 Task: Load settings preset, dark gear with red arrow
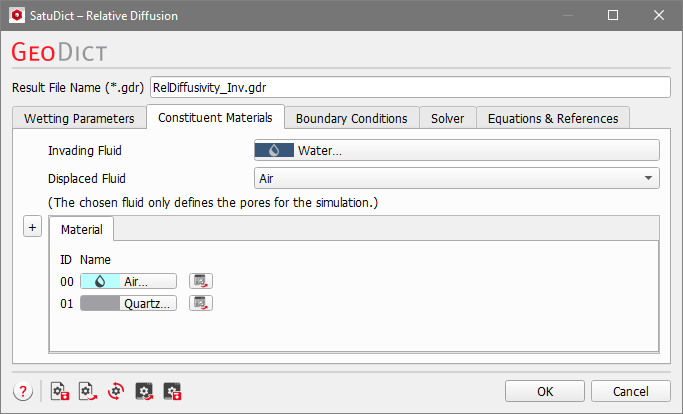[144, 391]
